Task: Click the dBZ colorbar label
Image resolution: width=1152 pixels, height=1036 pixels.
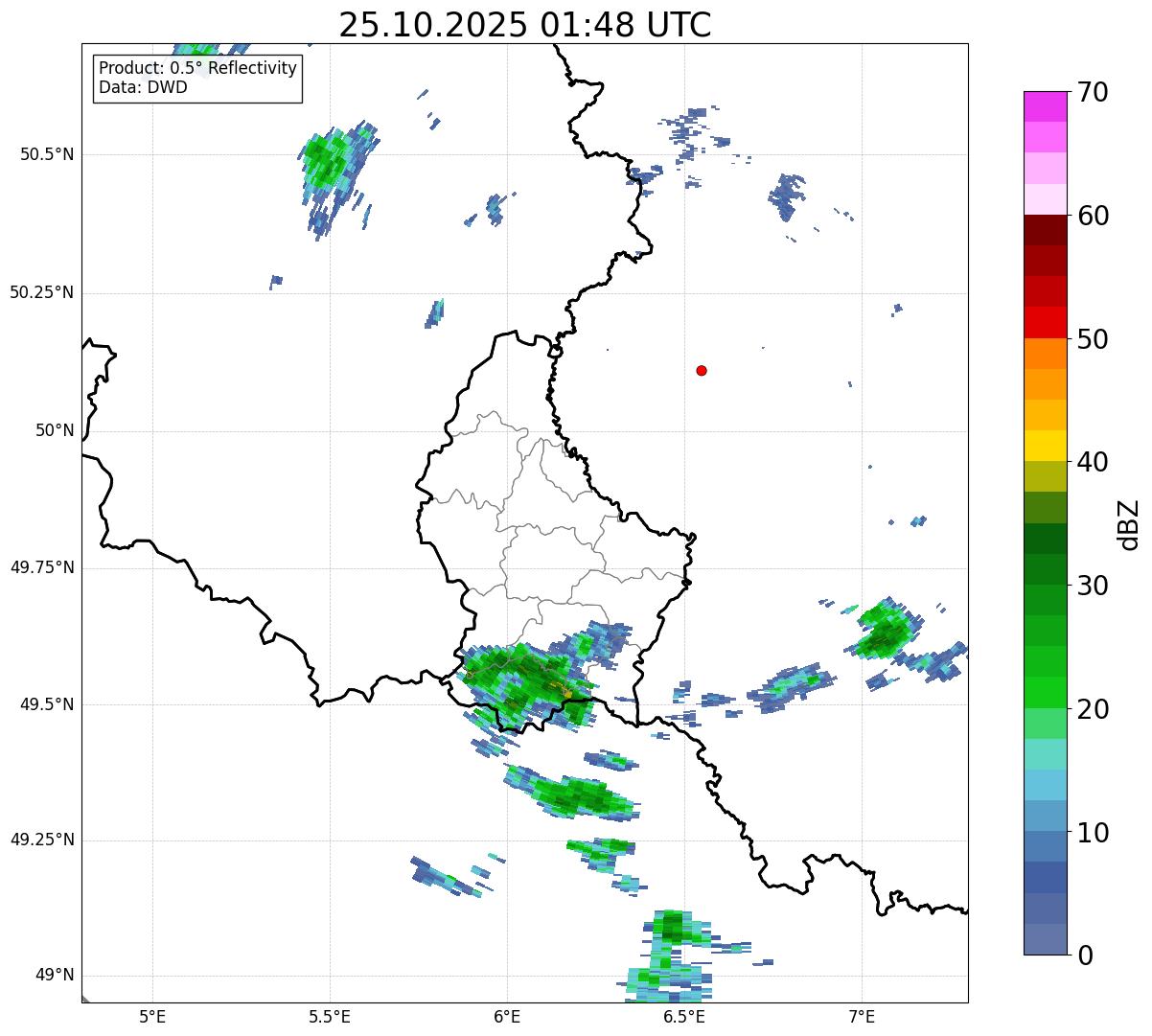Action: coord(1128,524)
